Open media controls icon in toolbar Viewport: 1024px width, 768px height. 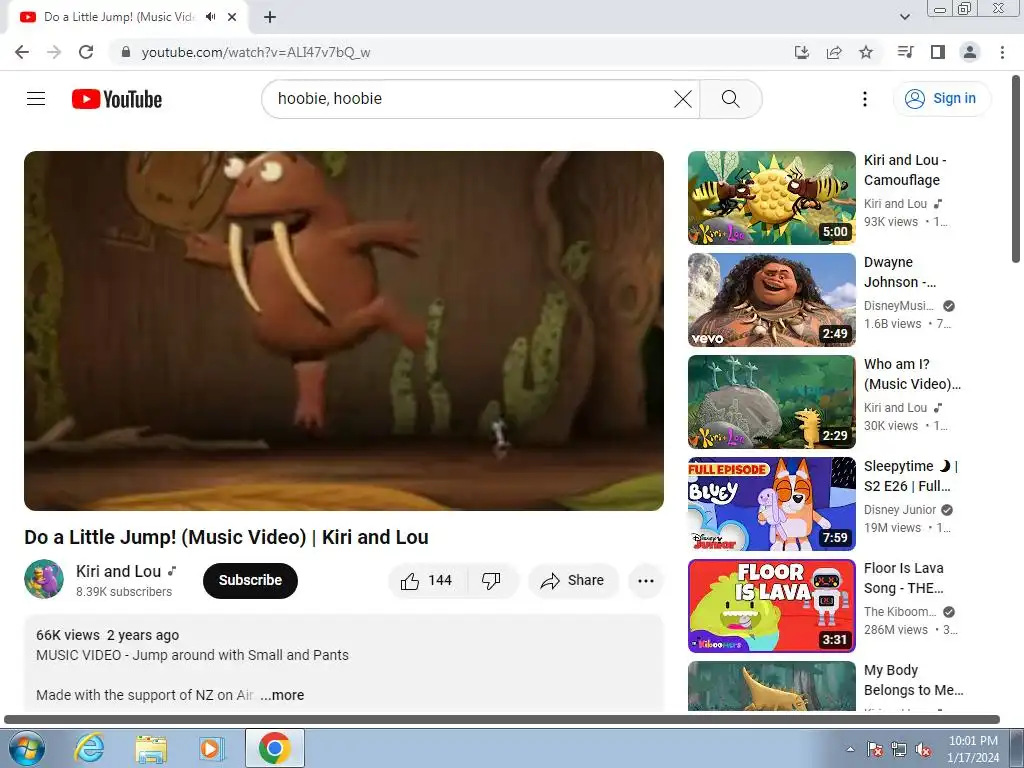(x=906, y=52)
